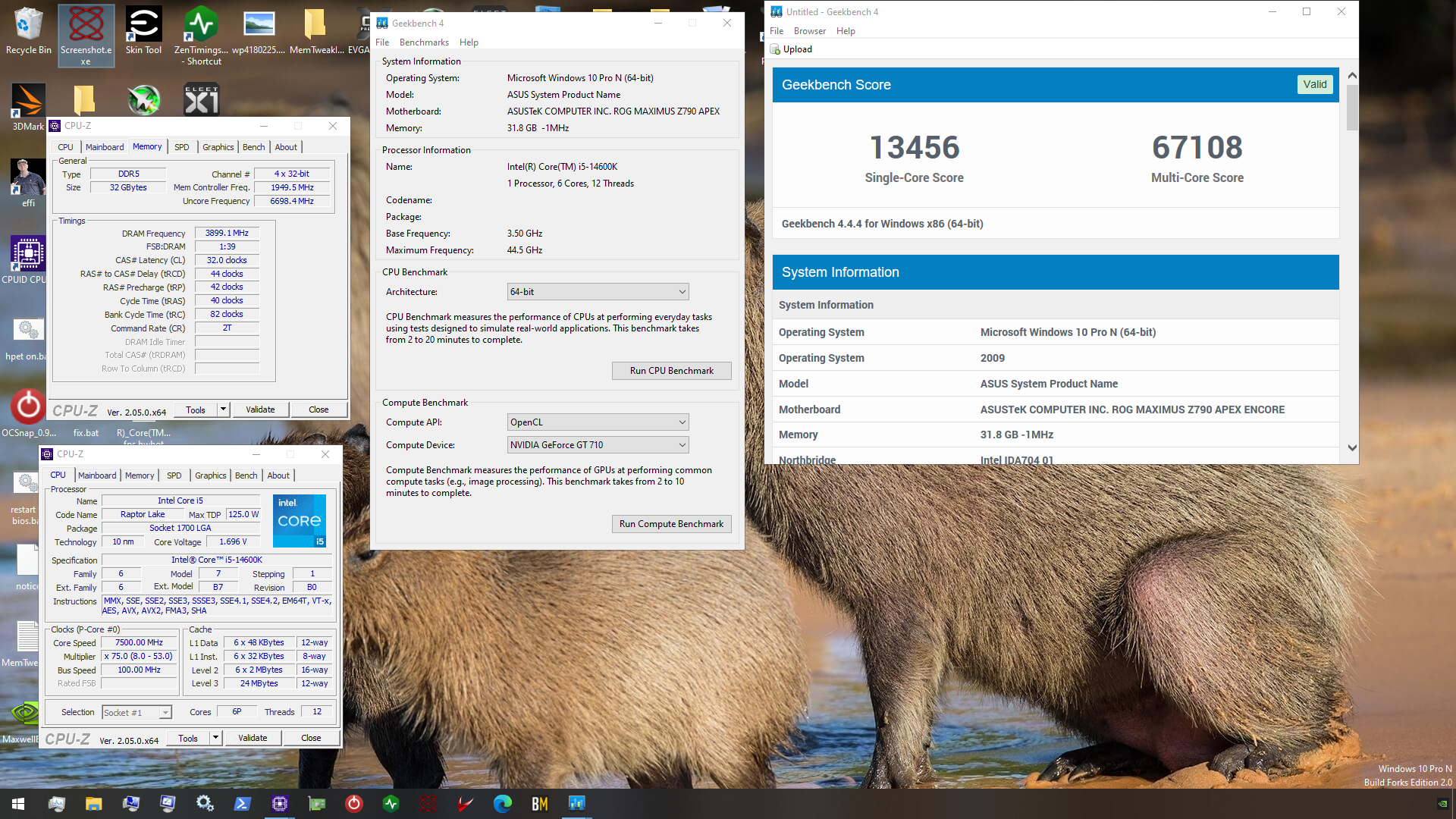
Task: Click the DRAM Frequency 3899.1 MHz value
Action: click(x=227, y=234)
